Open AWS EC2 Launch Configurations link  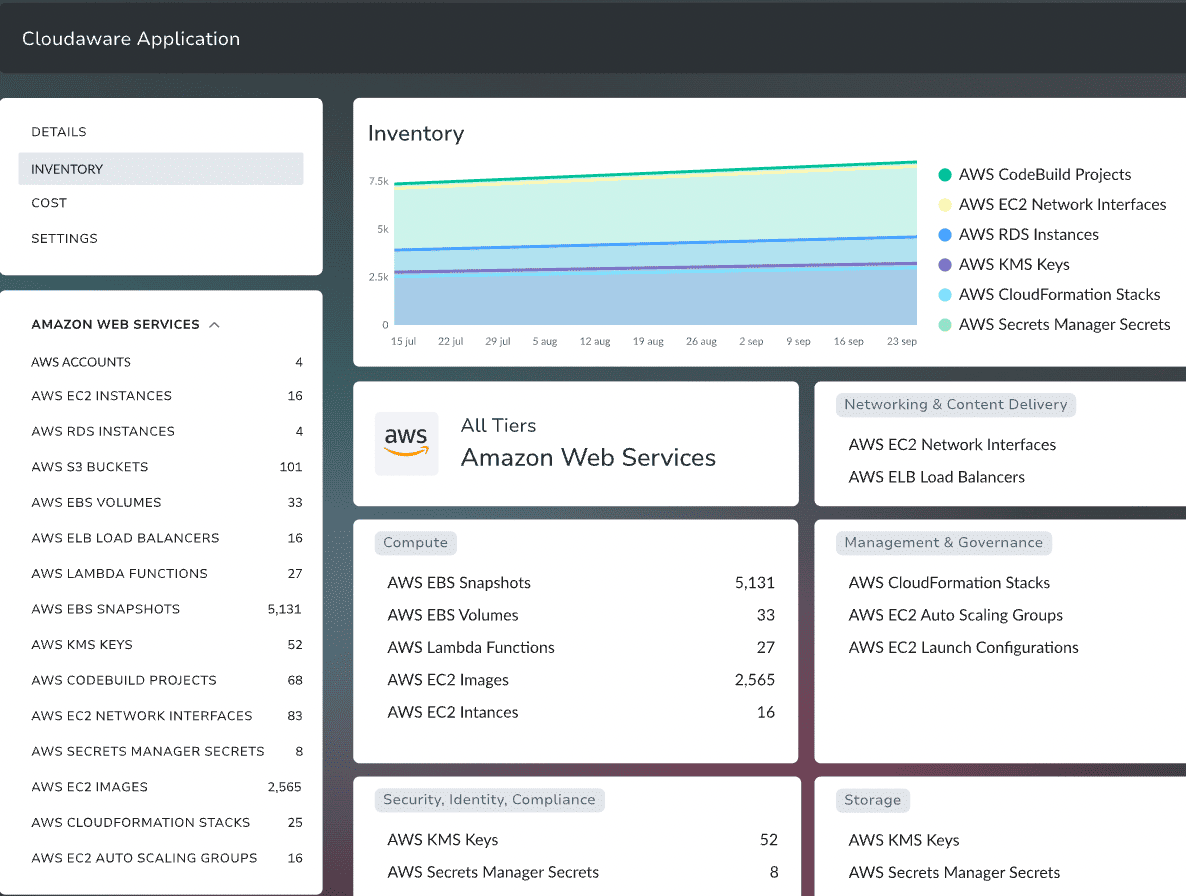point(964,648)
